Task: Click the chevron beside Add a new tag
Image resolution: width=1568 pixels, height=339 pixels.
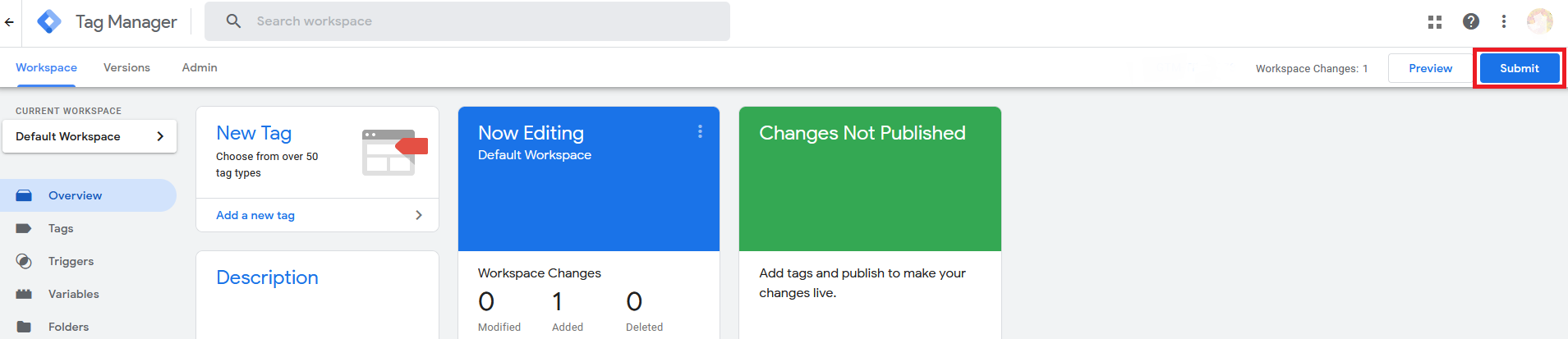Action: click(419, 215)
